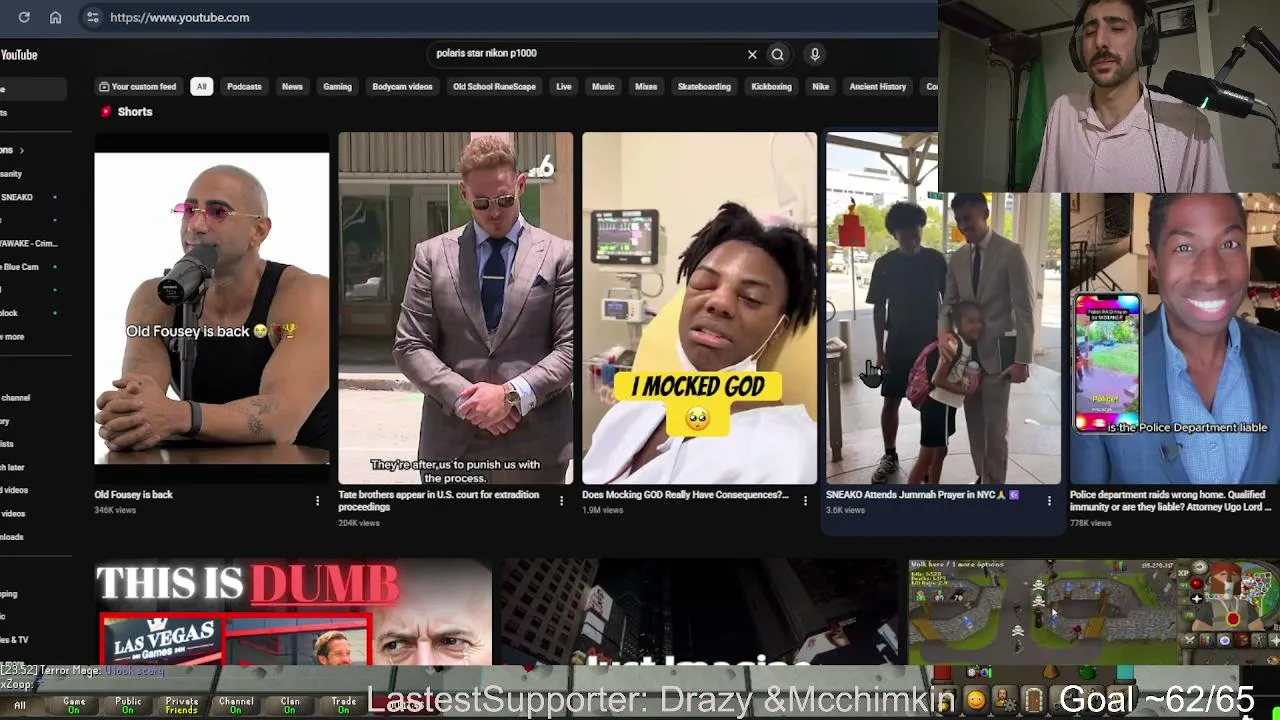The height and width of the screenshot is (720, 1280).
Task: Open the smiley emote tab in RuneScape
Action: (x=975, y=700)
